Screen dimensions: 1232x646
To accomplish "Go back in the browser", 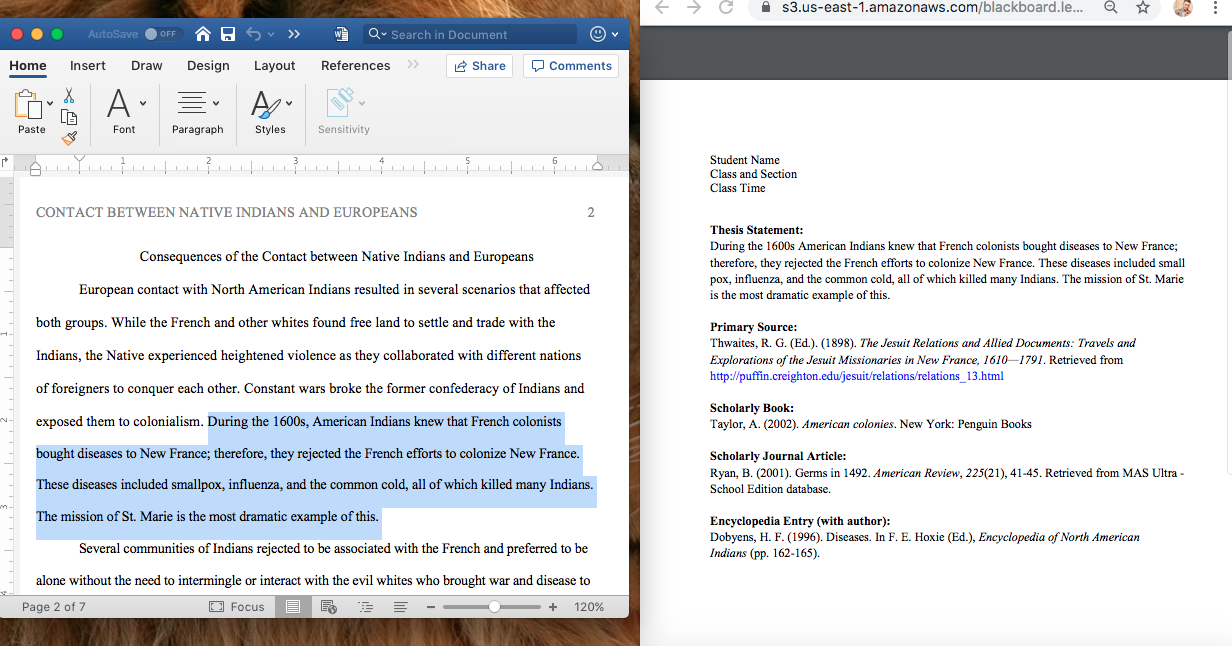I will point(663,7).
